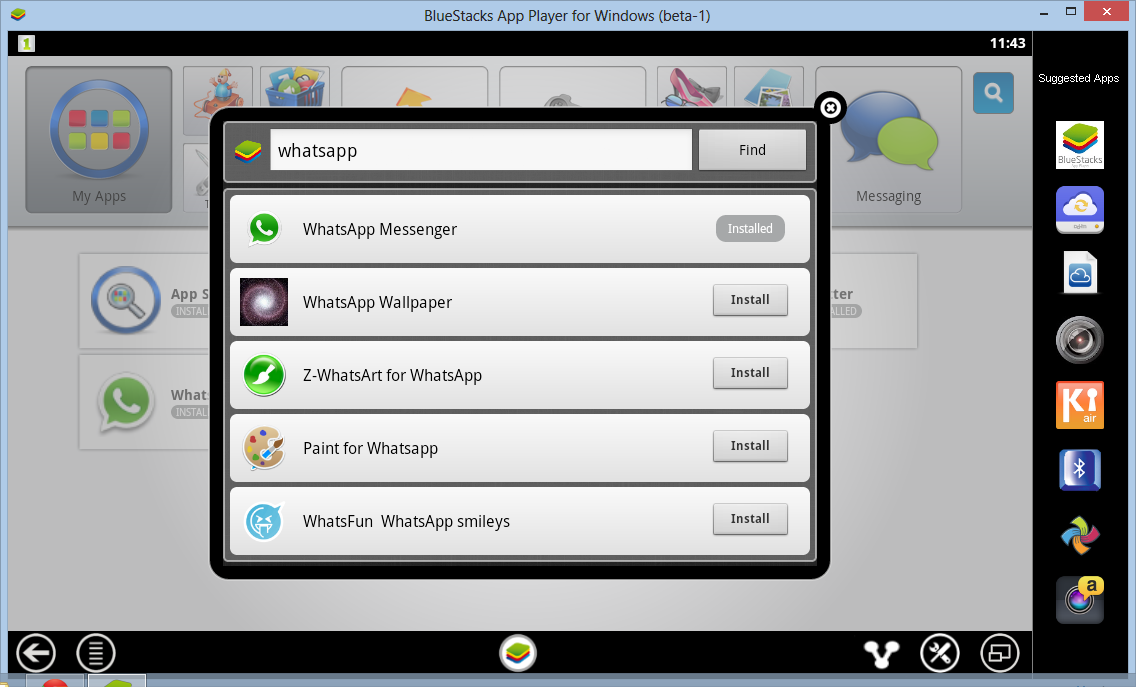This screenshot has width=1136, height=687.
Task: Install WhatsFun WhatsApp smileys
Action: (x=750, y=519)
